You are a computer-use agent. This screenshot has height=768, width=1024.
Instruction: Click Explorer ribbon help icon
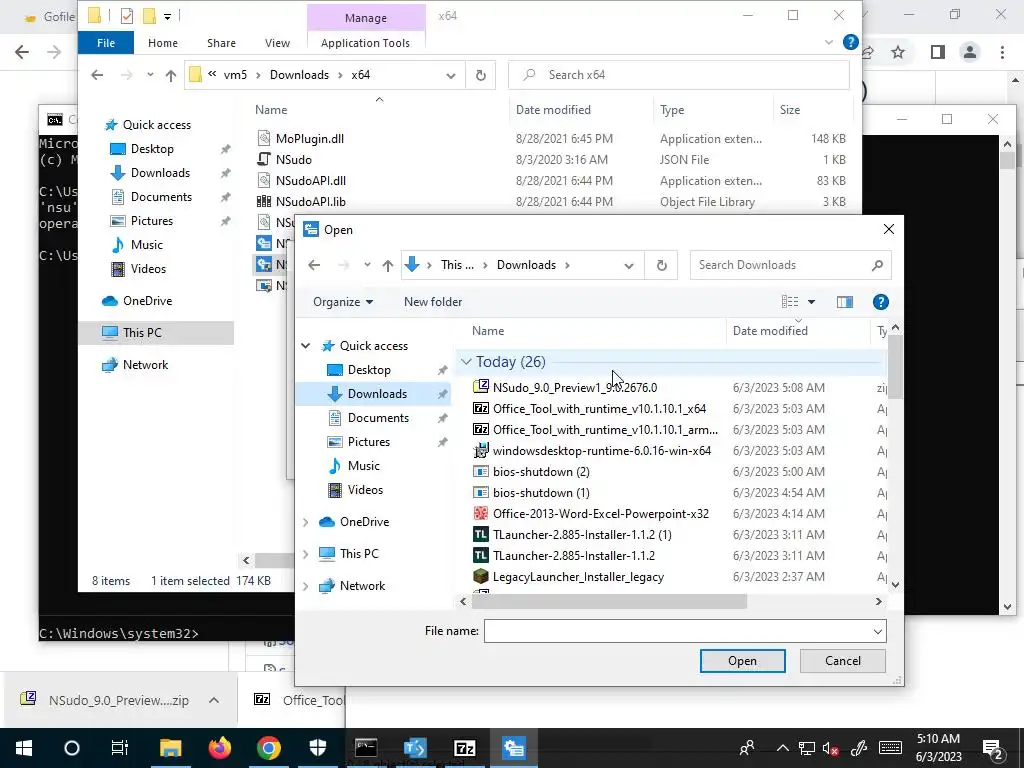pos(850,42)
